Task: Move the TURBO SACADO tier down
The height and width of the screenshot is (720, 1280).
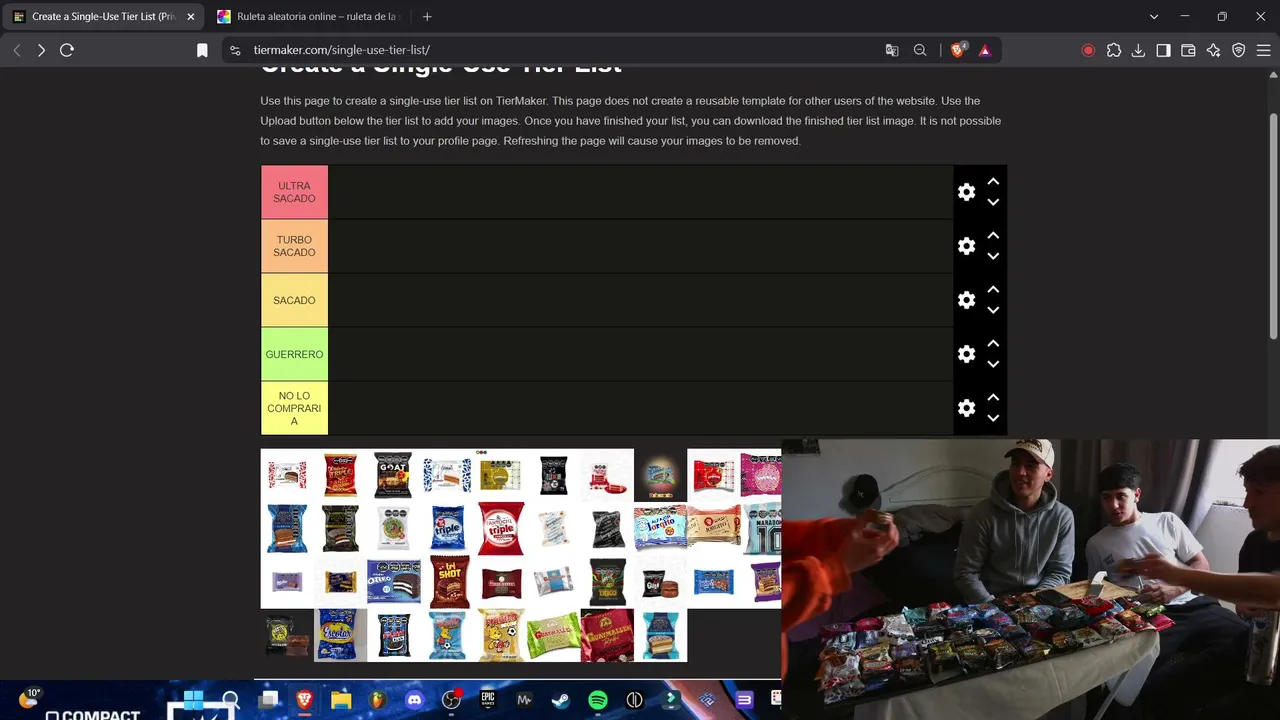Action: (993, 256)
